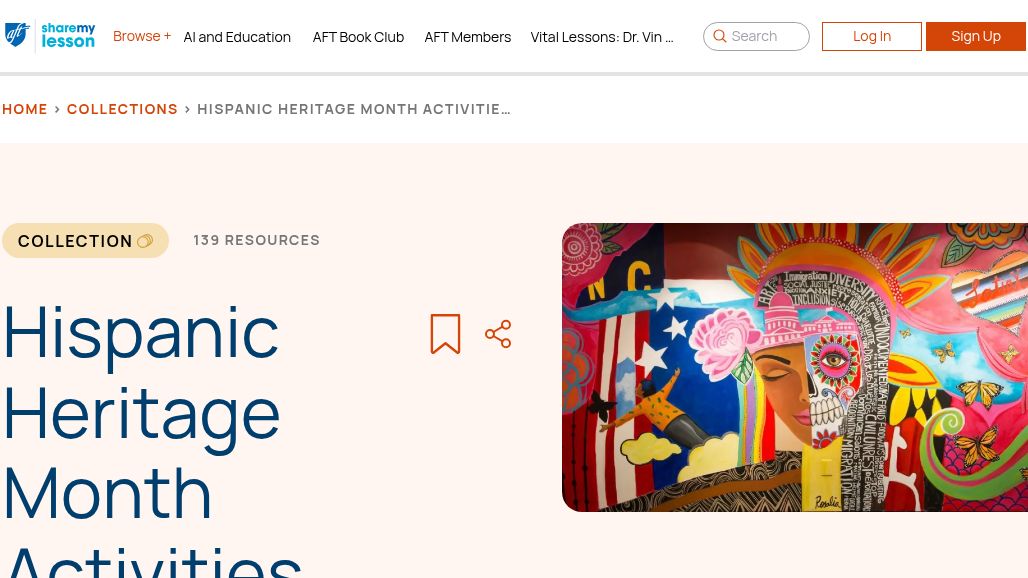1028x578 pixels.
Task: Go to AFT Book Club
Action: coord(358,37)
